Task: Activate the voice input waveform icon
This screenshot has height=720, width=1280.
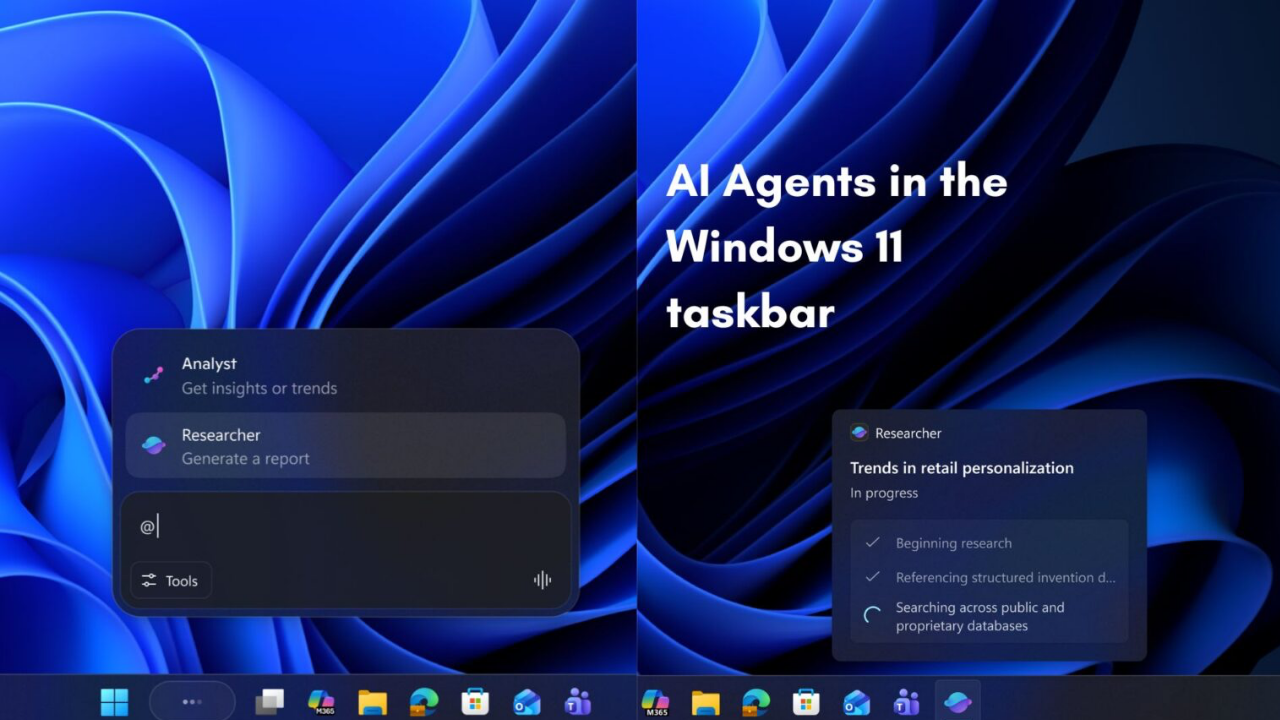Action: [542, 580]
